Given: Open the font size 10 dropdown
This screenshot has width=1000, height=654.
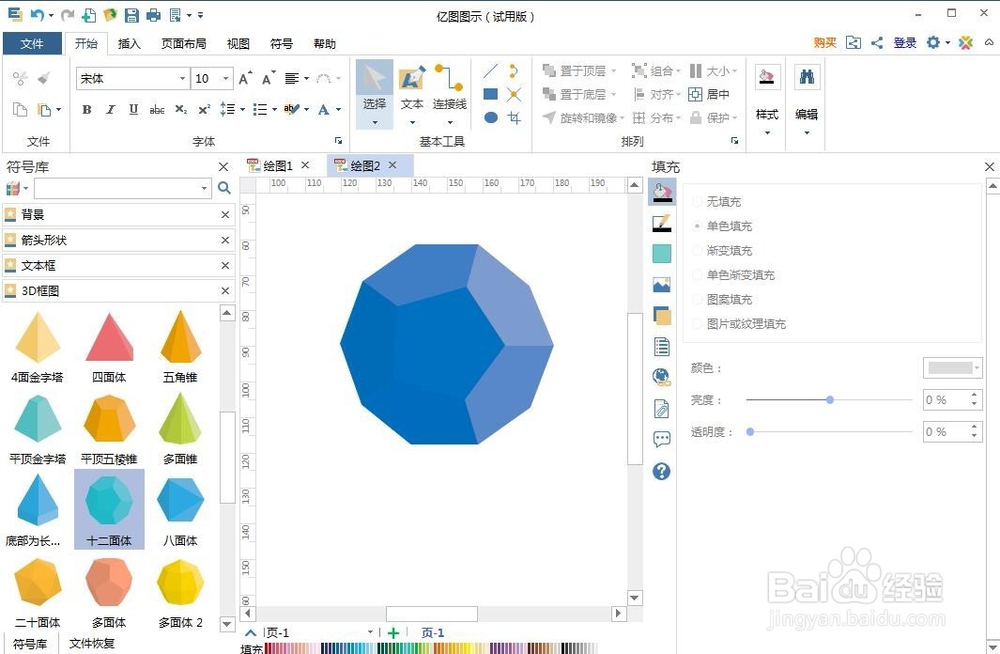Looking at the screenshot, I should [226, 78].
